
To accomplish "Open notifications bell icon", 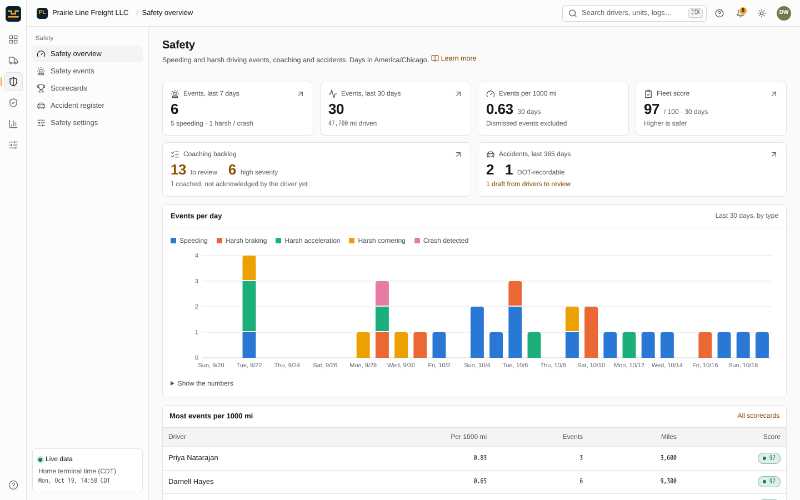I will (x=740, y=13).
